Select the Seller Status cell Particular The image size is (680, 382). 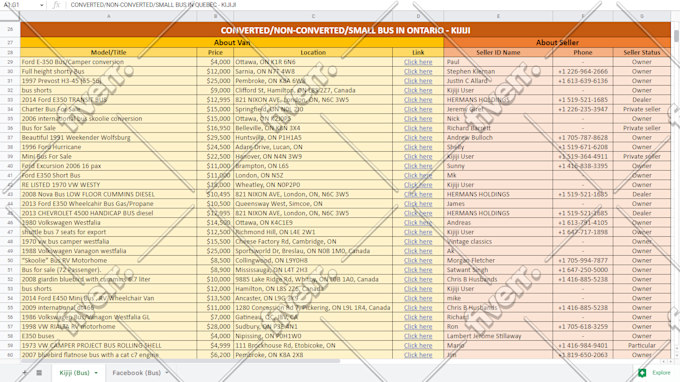(x=642, y=346)
